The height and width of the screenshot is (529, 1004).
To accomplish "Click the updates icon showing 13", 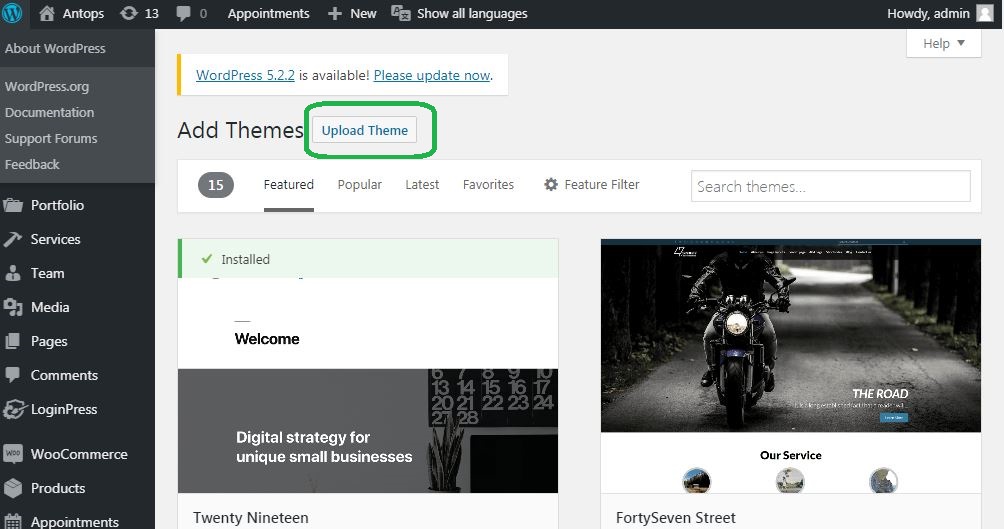I will (x=129, y=13).
